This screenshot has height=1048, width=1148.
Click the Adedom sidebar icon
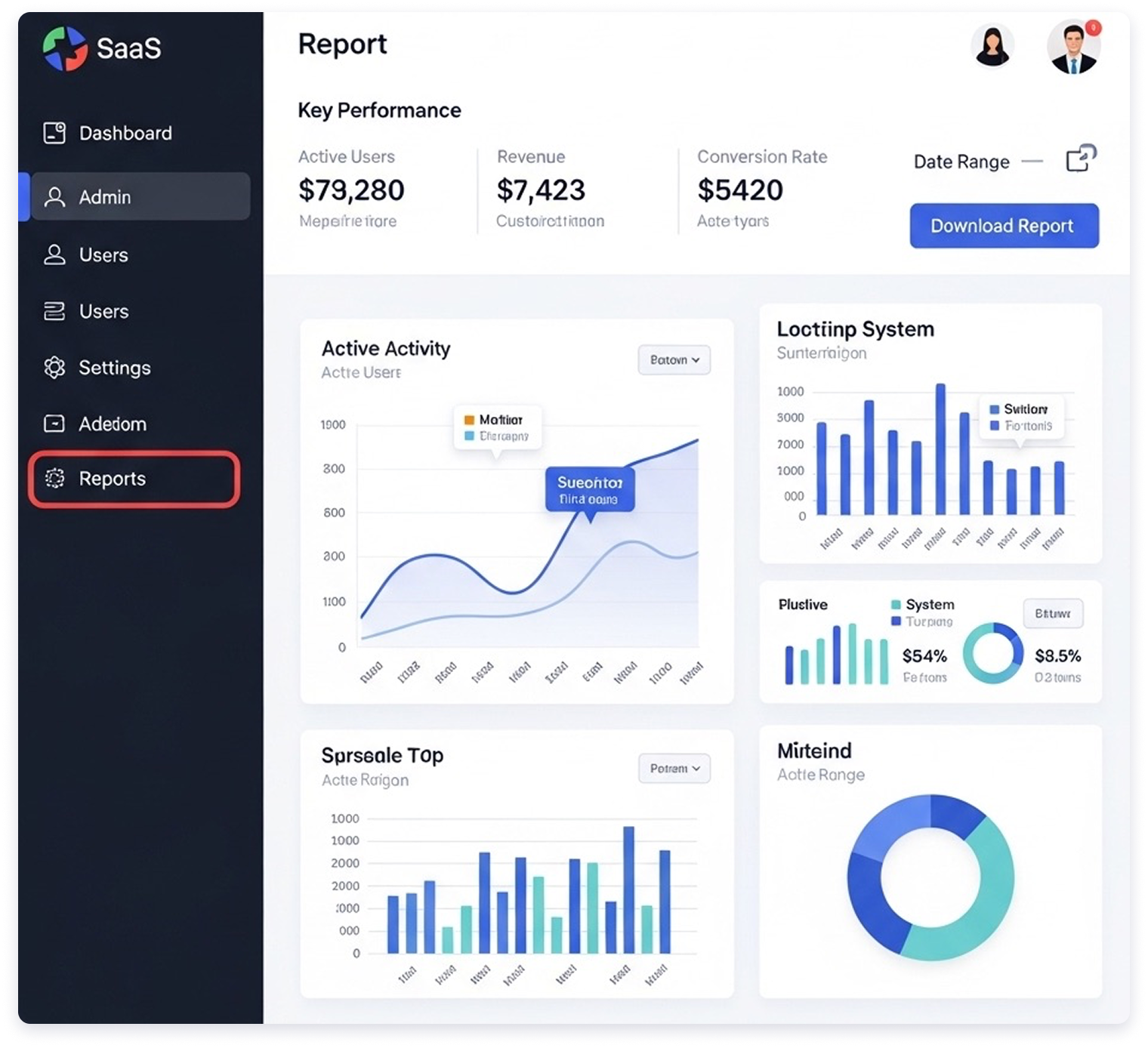(54, 424)
